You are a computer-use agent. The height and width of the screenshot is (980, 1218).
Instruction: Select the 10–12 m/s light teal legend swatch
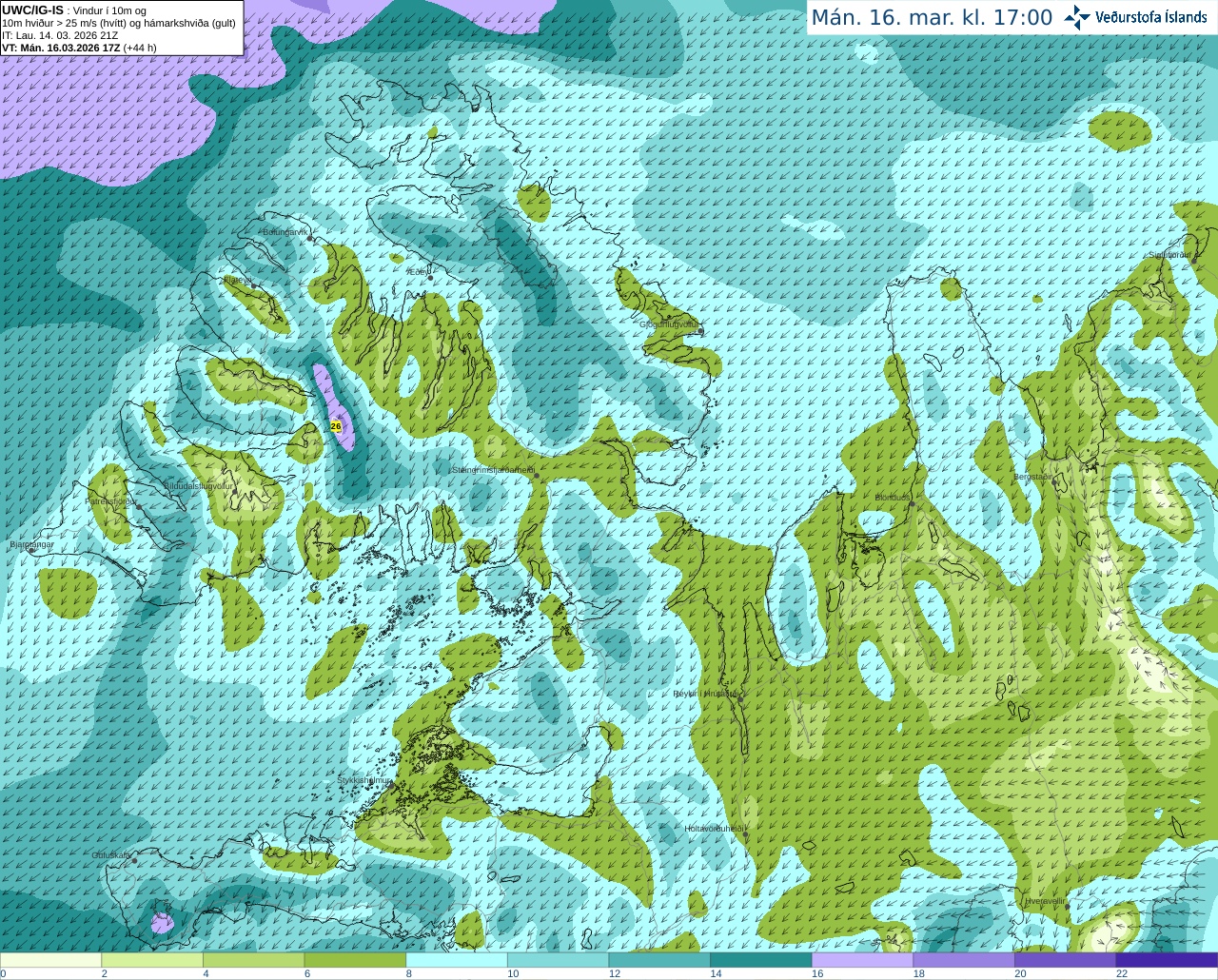click(558, 960)
